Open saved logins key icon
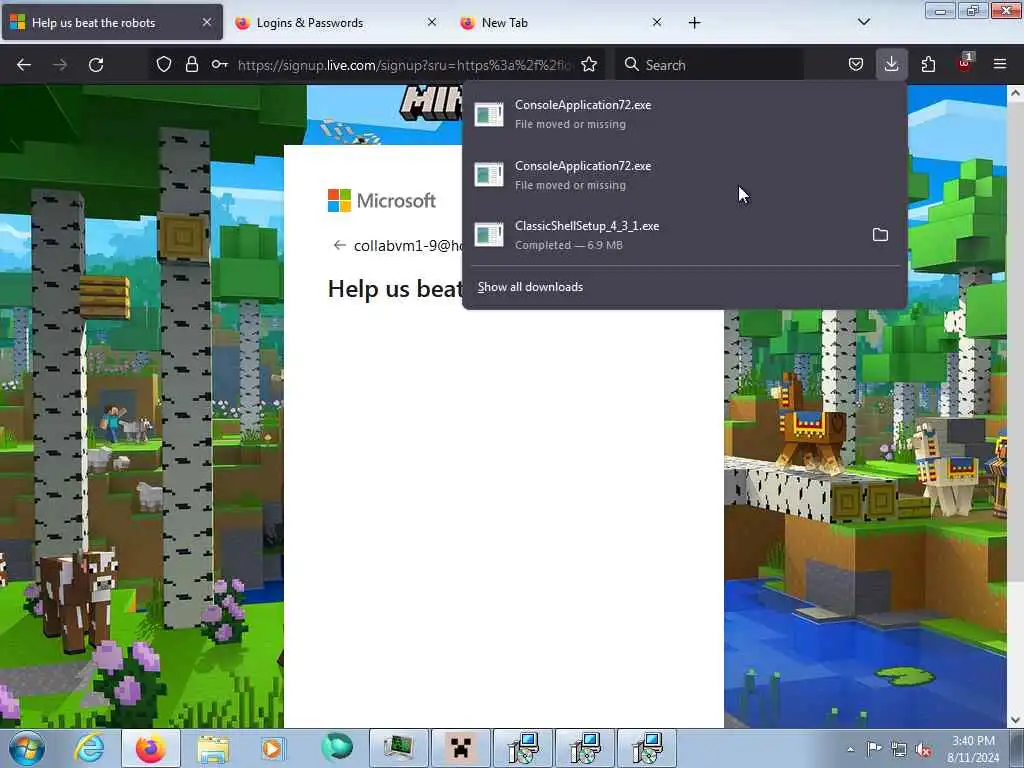Image resolution: width=1024 pixels, height=768 pixels. click(x=219, y=64)
